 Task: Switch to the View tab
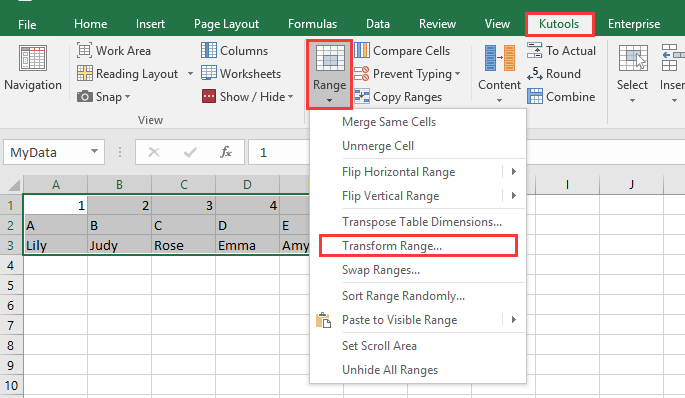[x=497, y=24]
